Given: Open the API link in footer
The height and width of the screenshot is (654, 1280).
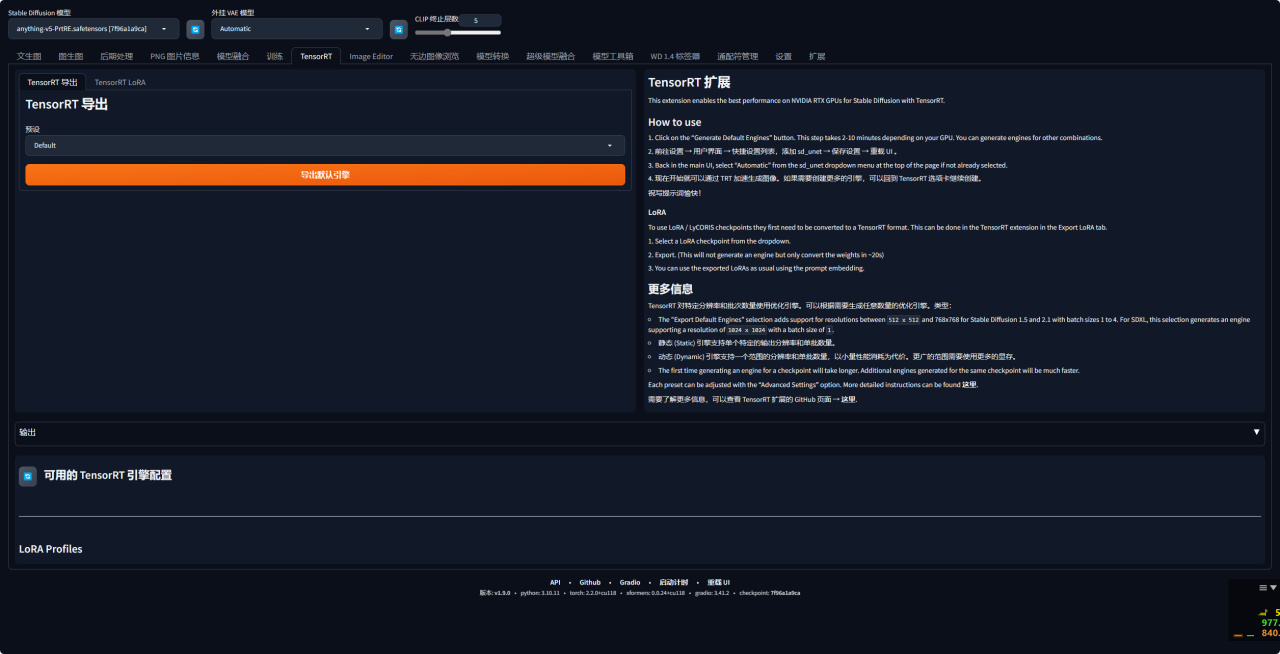Looking at the screenshot, I should [x=555, y=582].
